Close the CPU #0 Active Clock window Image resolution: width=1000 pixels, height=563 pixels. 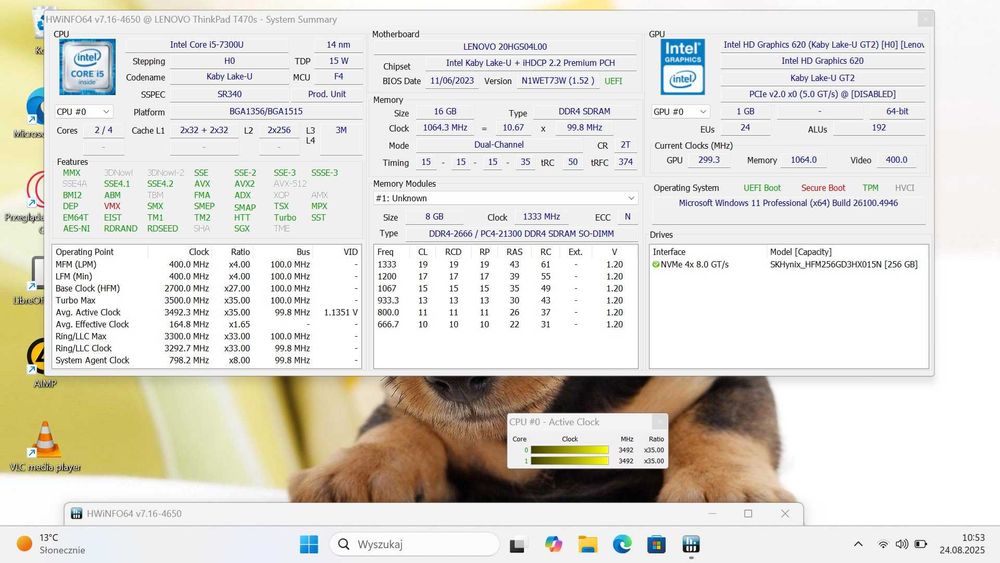[659, 421]
